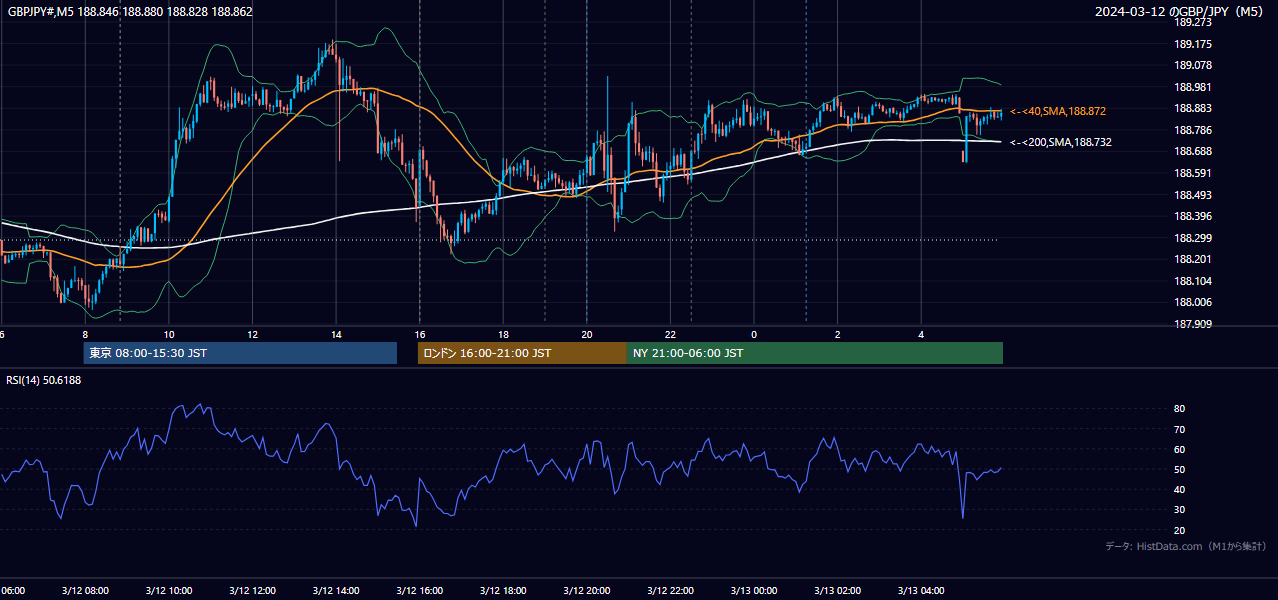This screenshot has height=600, width=1278.
Task: Click the 189.273 price axis label
Action: (1192, 23)
